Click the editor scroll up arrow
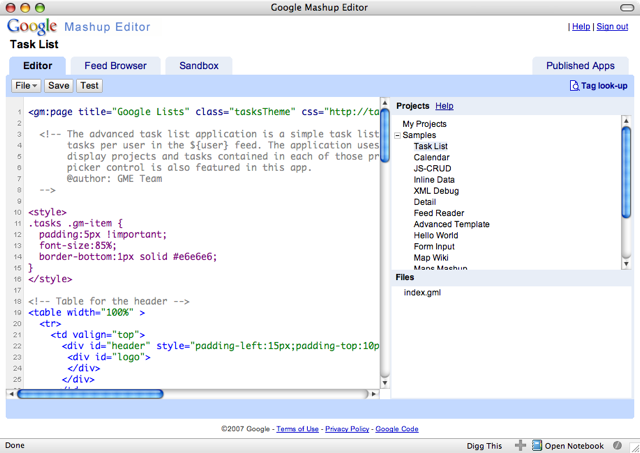 click(385, 102)
